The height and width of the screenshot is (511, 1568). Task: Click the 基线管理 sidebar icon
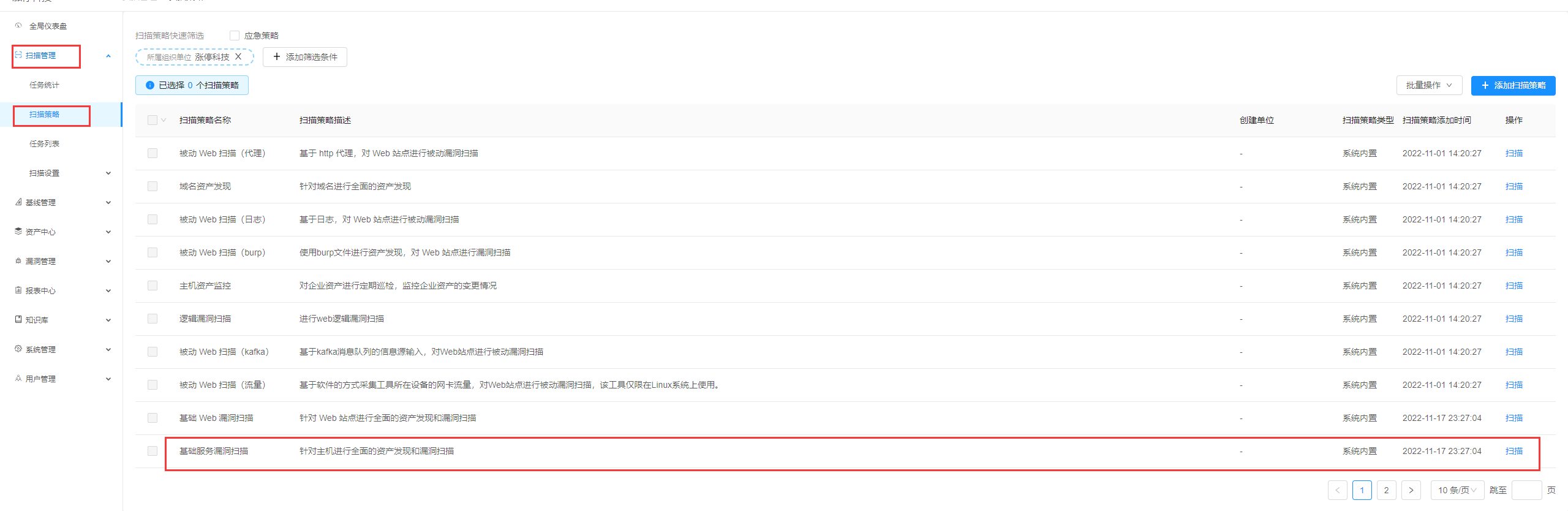pos(18,202)
